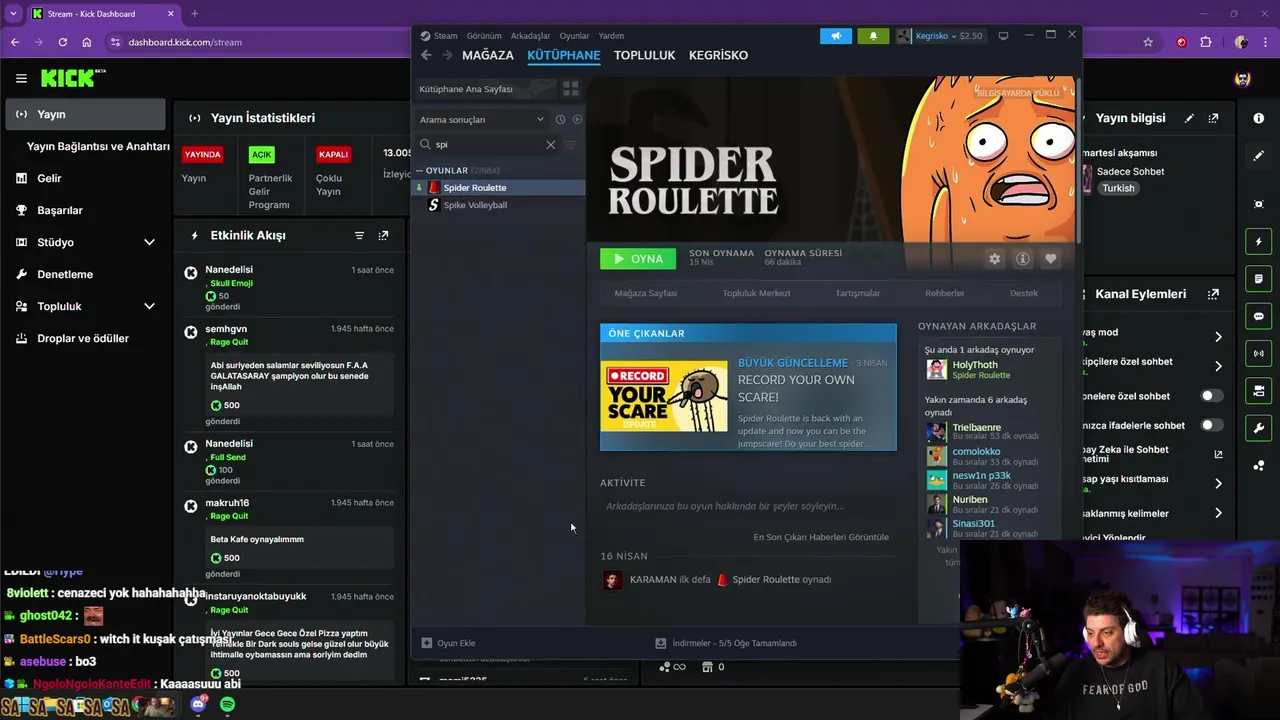Viewport: 1280px width, 720px height.
Task: Add Spider Roulette to favorites via heart icon
Action: (1050, 259)
